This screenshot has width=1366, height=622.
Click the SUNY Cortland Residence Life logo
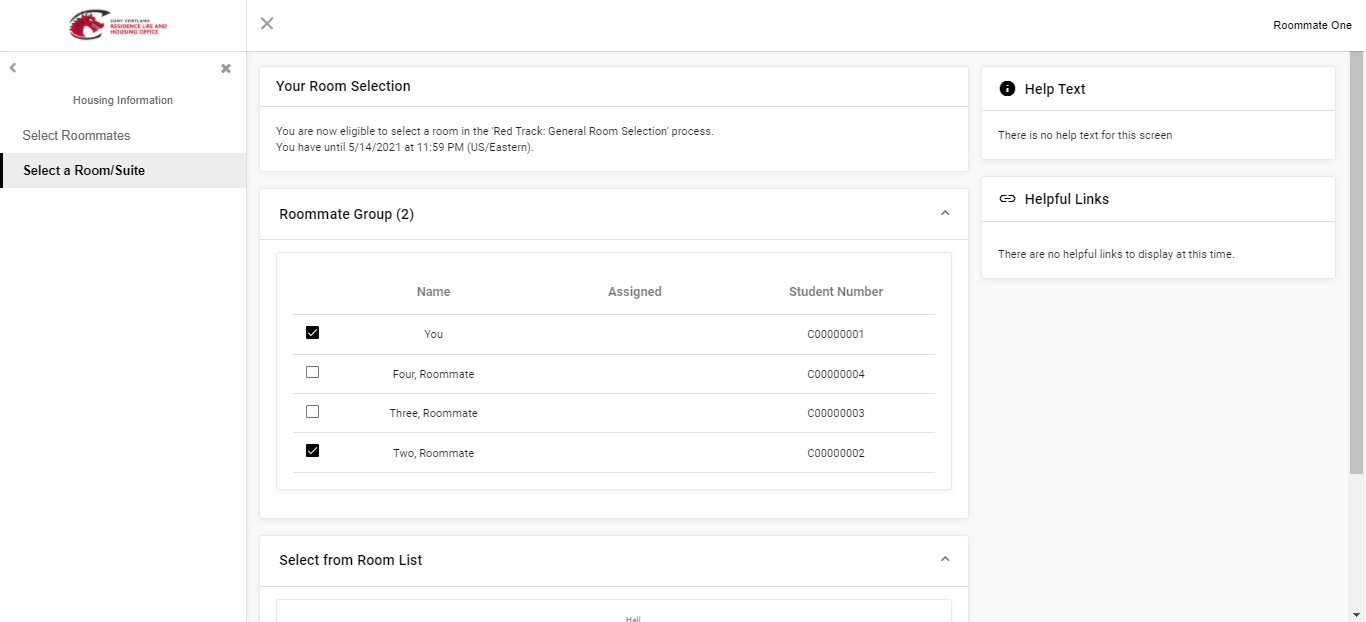click(x=118, y=25)
